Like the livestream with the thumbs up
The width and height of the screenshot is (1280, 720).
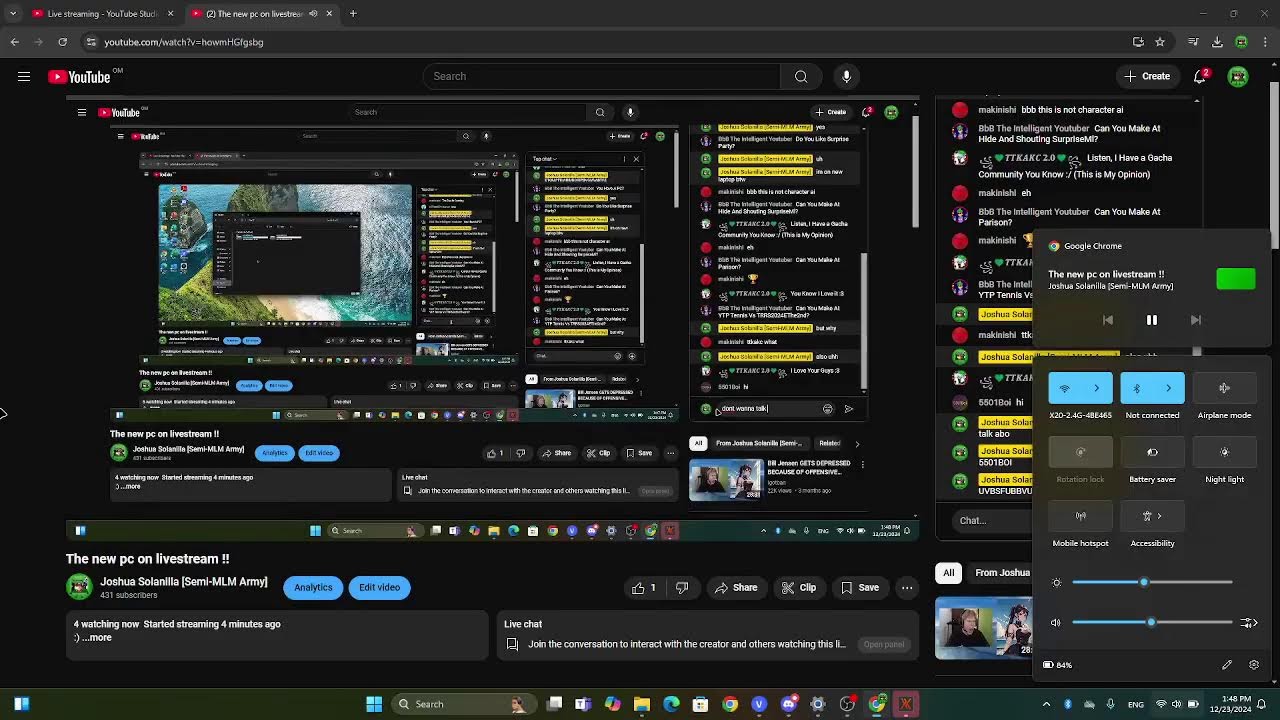[x=644, y=588]
